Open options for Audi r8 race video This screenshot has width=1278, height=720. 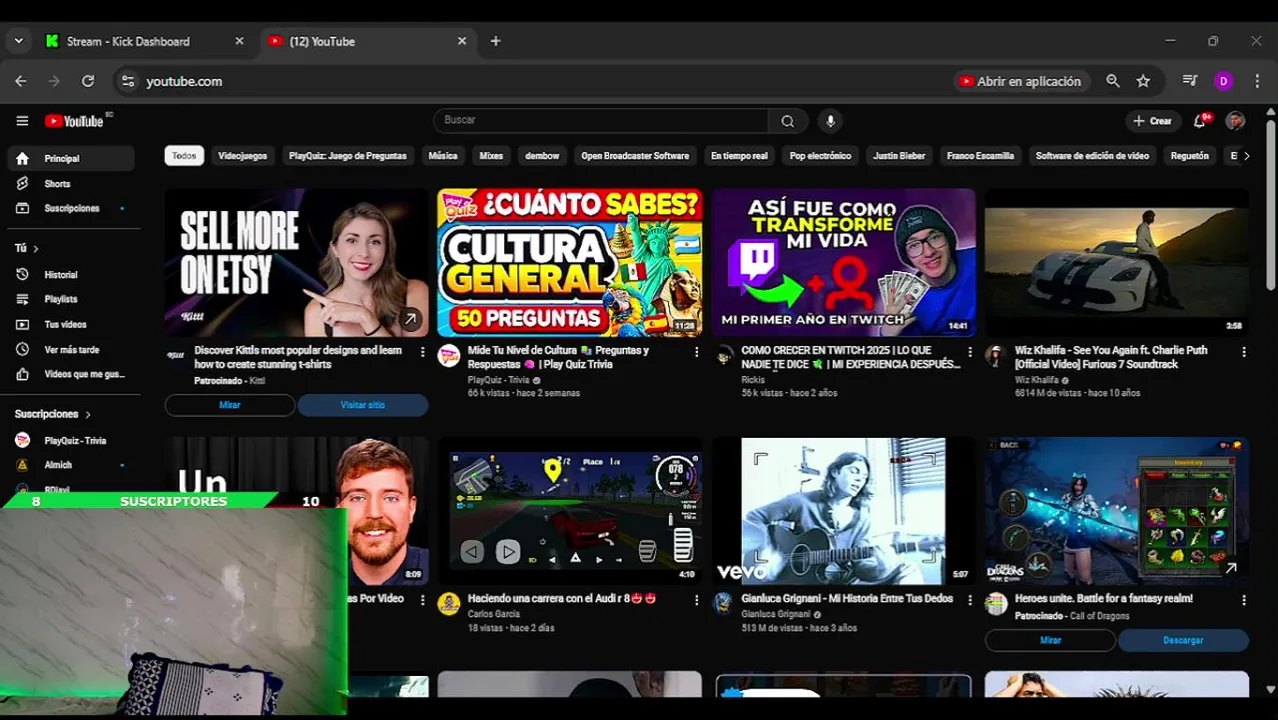697,600
